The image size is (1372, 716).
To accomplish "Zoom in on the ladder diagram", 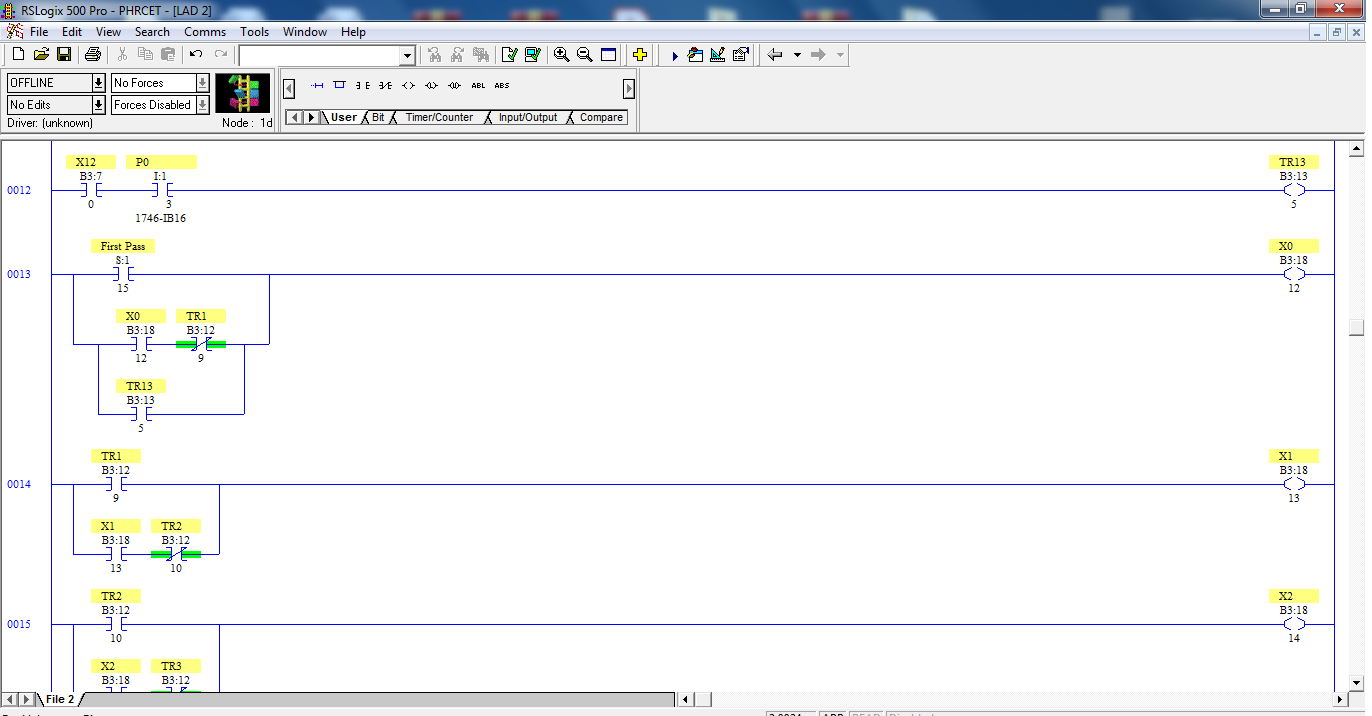I will click(561, 54).
